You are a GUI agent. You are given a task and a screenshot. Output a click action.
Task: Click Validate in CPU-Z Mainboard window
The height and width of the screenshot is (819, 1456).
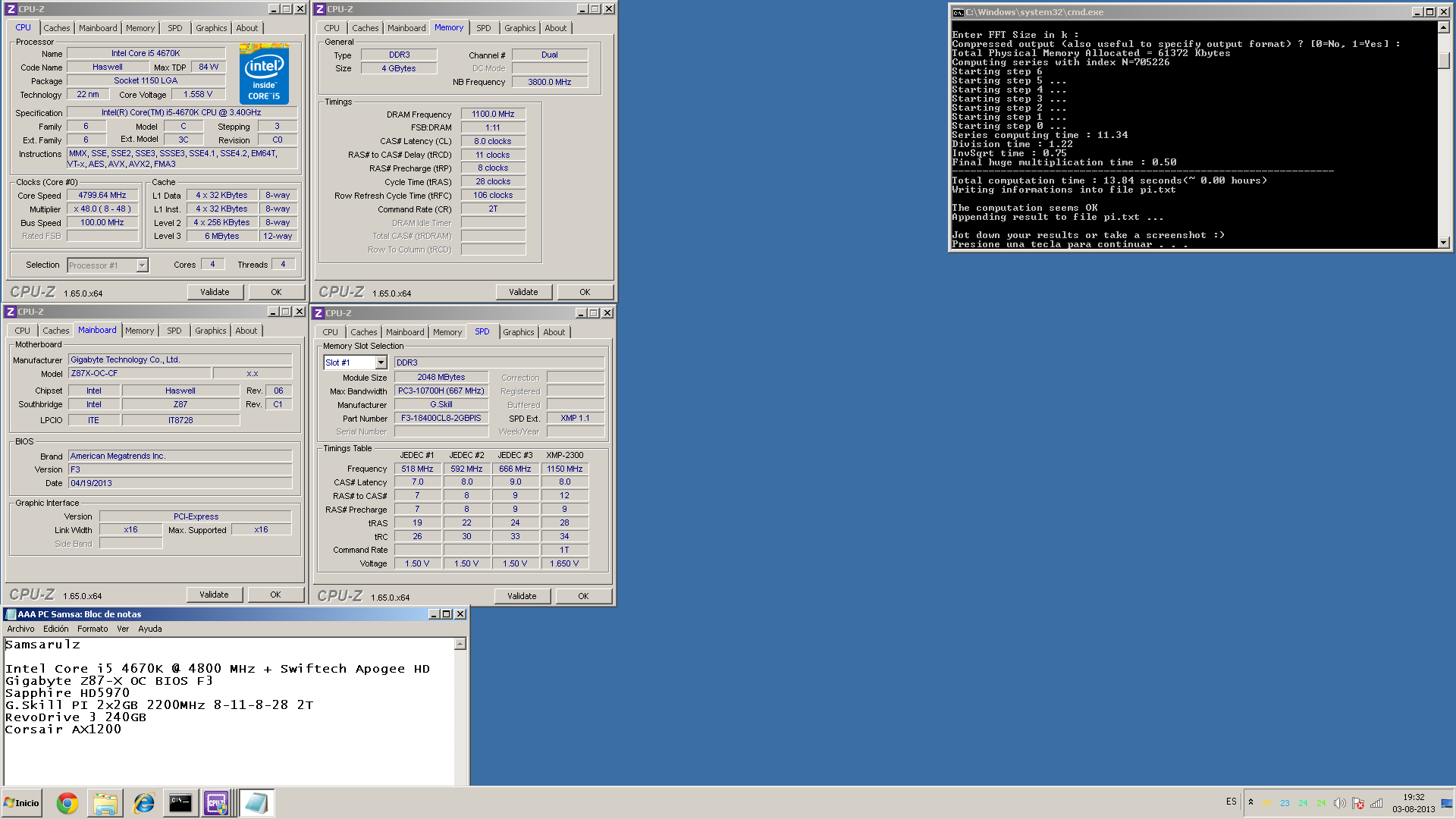(x=214, y=595)
